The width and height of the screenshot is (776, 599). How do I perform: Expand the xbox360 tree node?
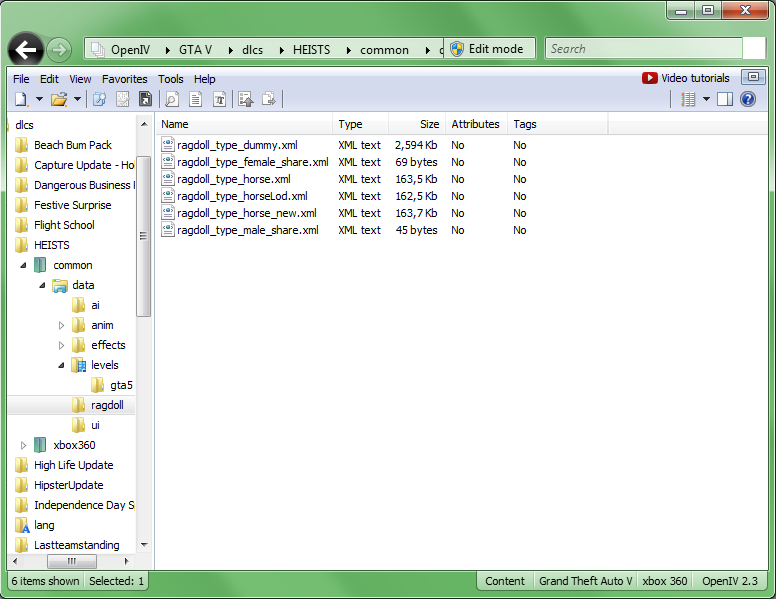25,445
